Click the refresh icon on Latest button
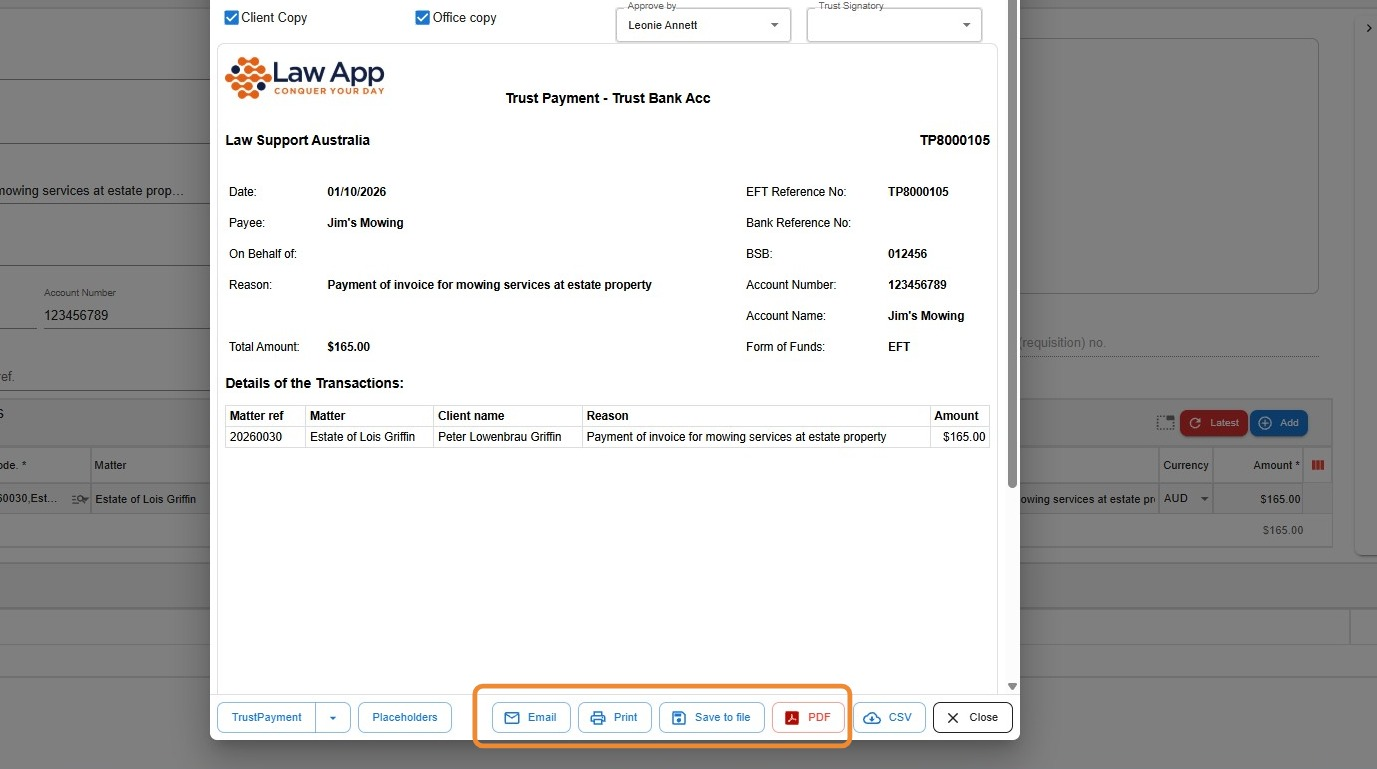This screenshot has height=769, width=1377. pos(1195,423)
